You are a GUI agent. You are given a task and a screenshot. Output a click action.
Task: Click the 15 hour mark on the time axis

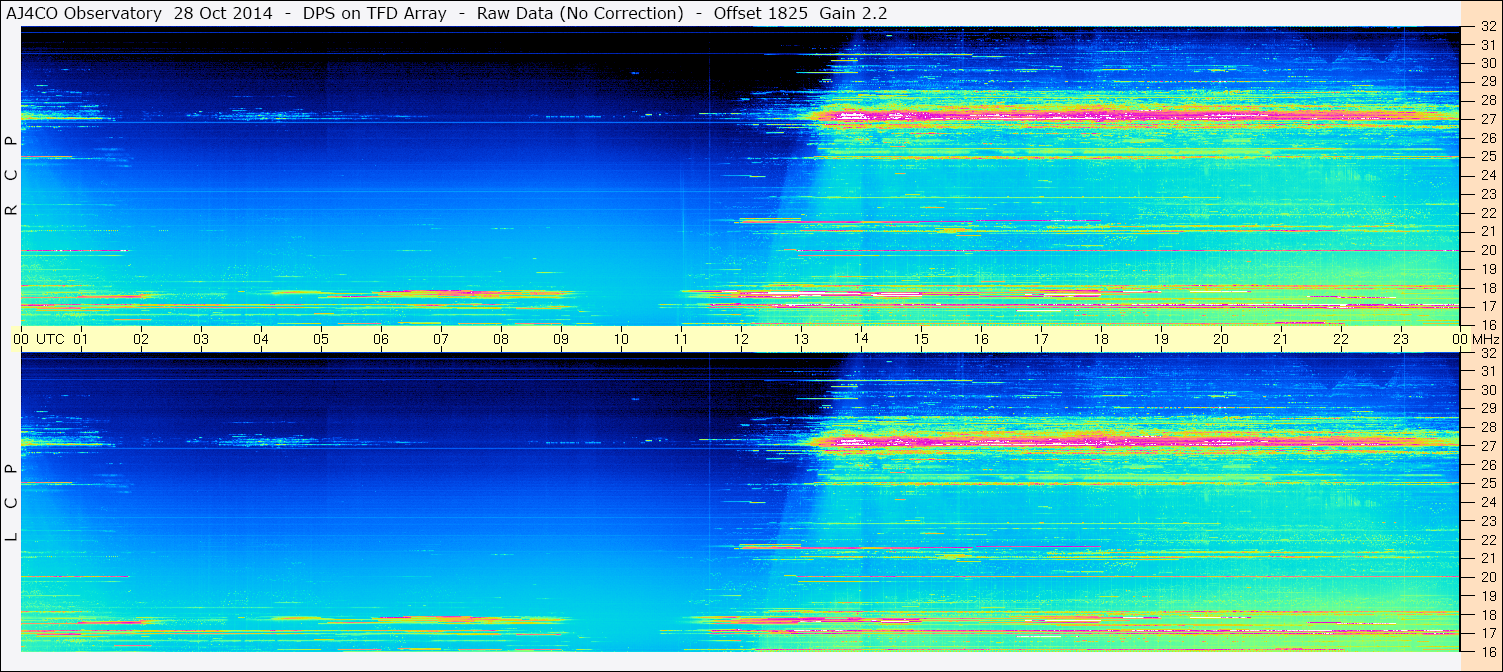[921, 339]
